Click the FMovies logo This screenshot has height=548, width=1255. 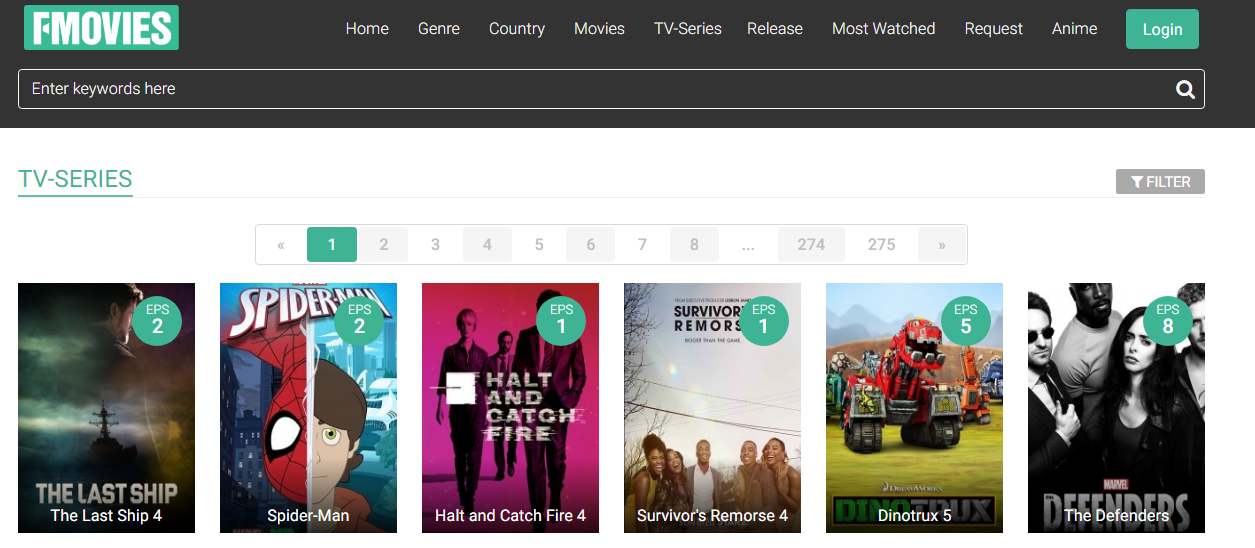click(x=101, y=28)
